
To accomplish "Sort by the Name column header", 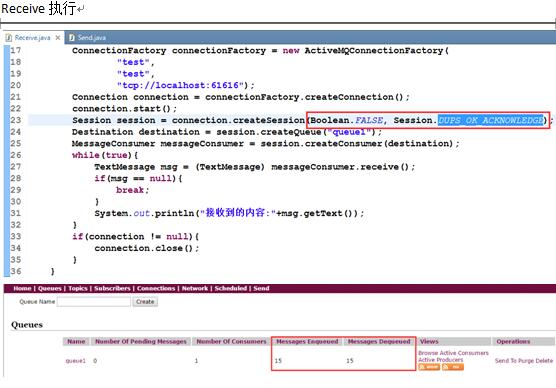I will pos(76,341).
